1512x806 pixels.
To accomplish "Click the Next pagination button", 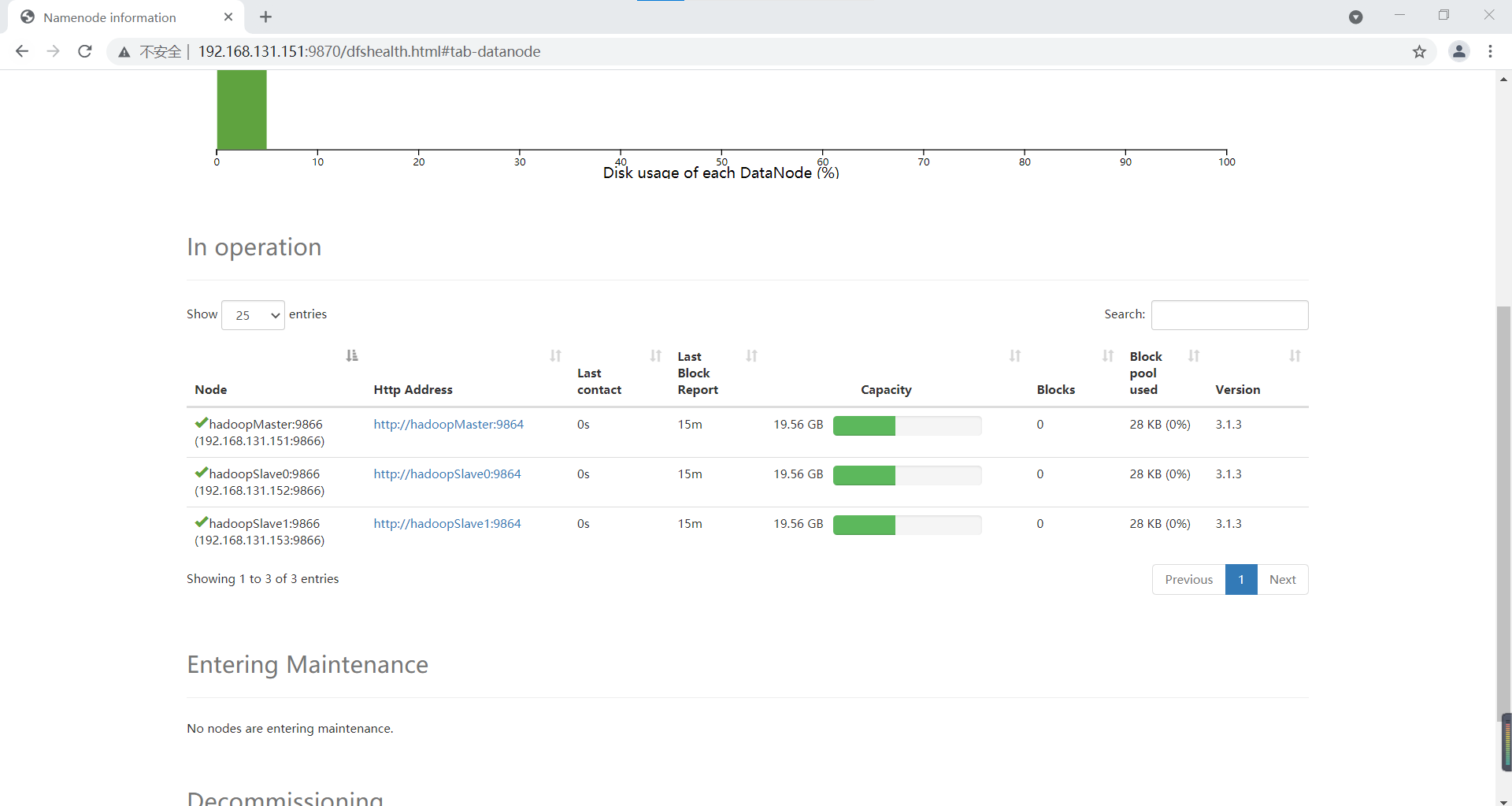I will (1282, 579).
